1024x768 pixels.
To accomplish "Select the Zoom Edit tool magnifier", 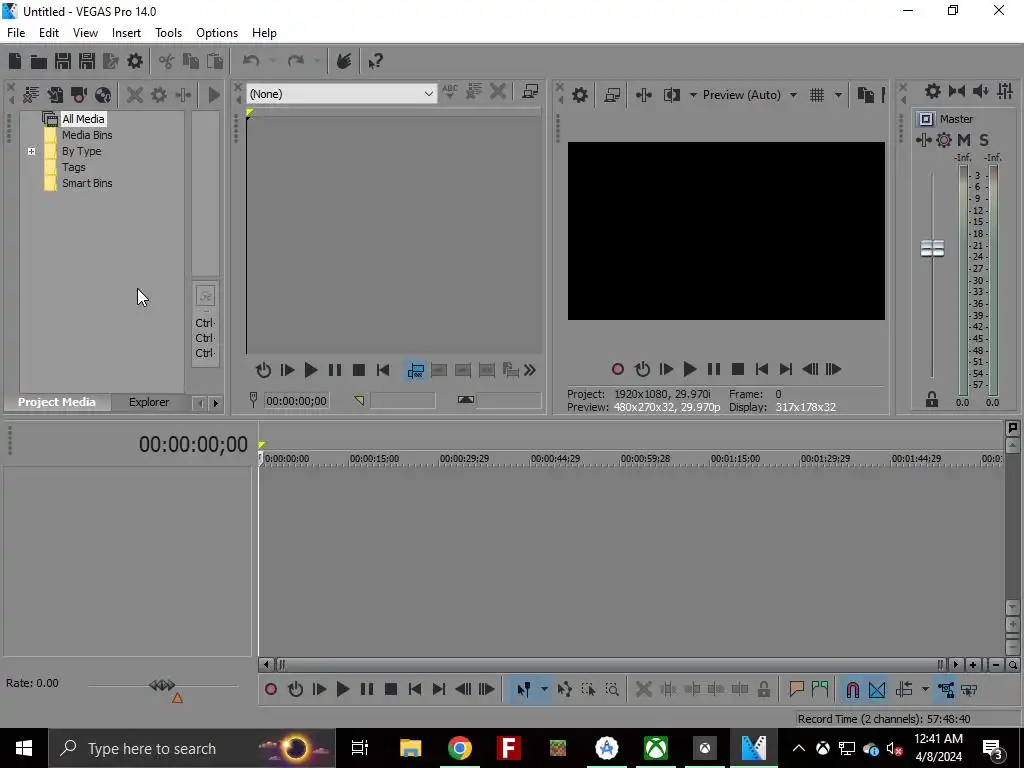I will click(x=612, y=689).
